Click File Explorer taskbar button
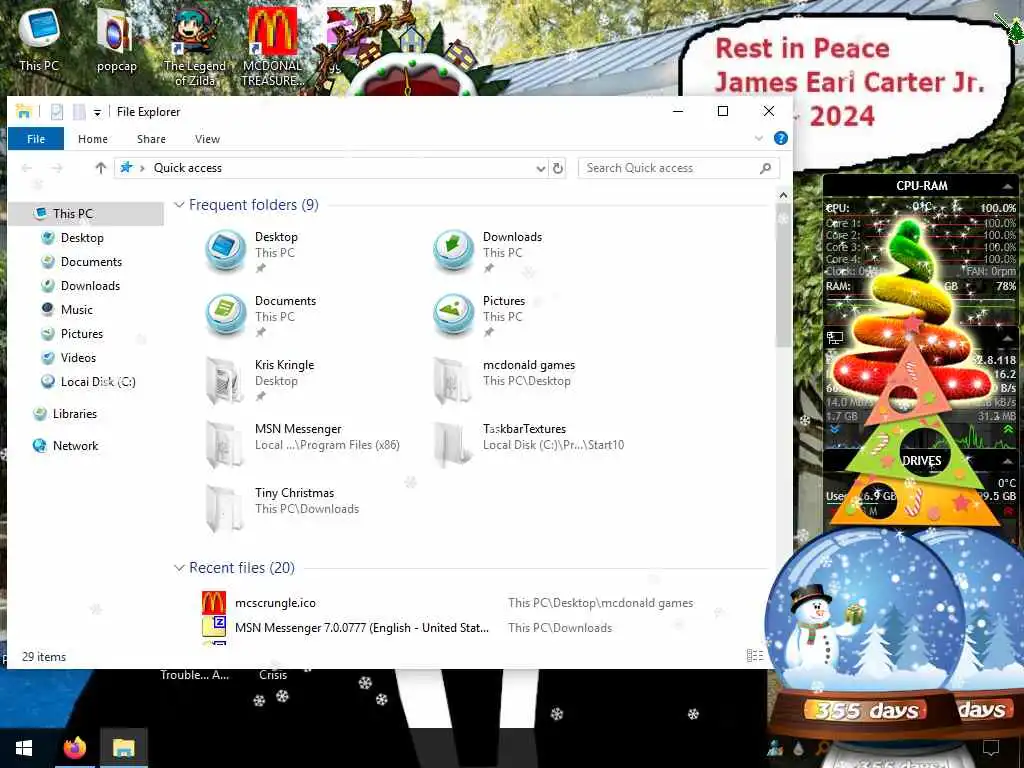1024x768 pixels. [123, 748]
